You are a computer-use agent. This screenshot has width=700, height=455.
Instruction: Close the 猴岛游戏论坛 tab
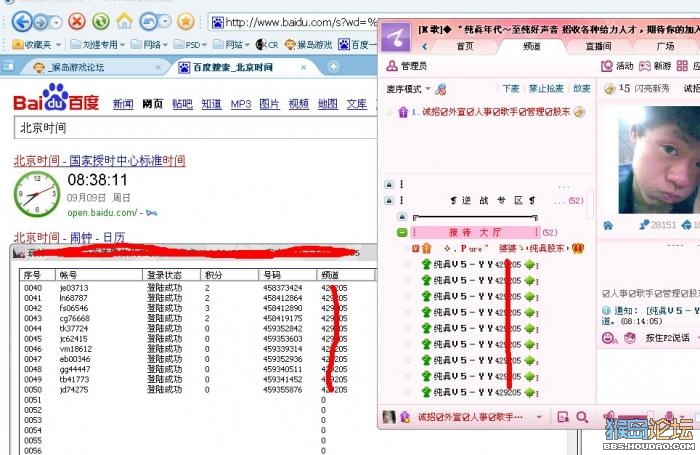point(158,67)
